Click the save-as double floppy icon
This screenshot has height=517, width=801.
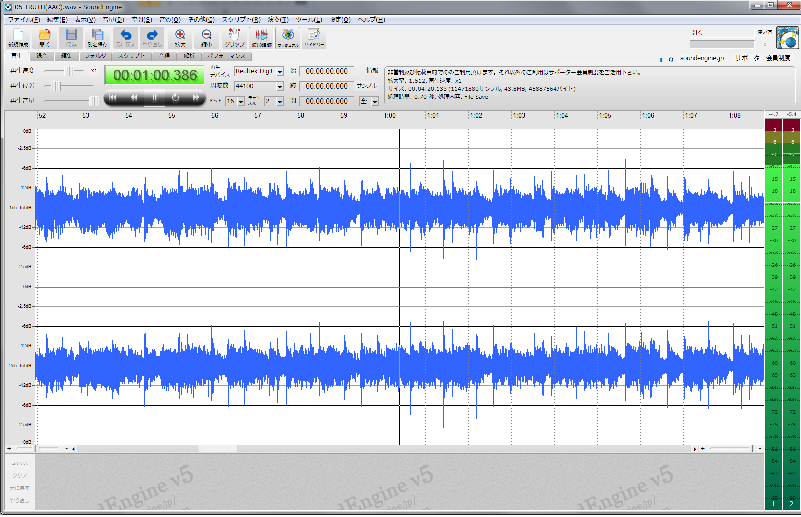click(x=97, y=37)
